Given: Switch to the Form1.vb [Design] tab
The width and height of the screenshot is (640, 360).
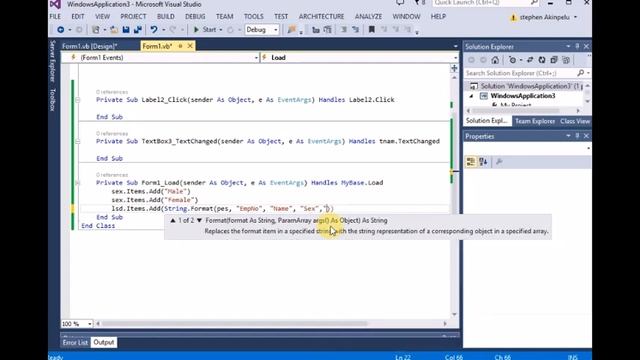Looking at the screenshot, I should coord(90,46).
